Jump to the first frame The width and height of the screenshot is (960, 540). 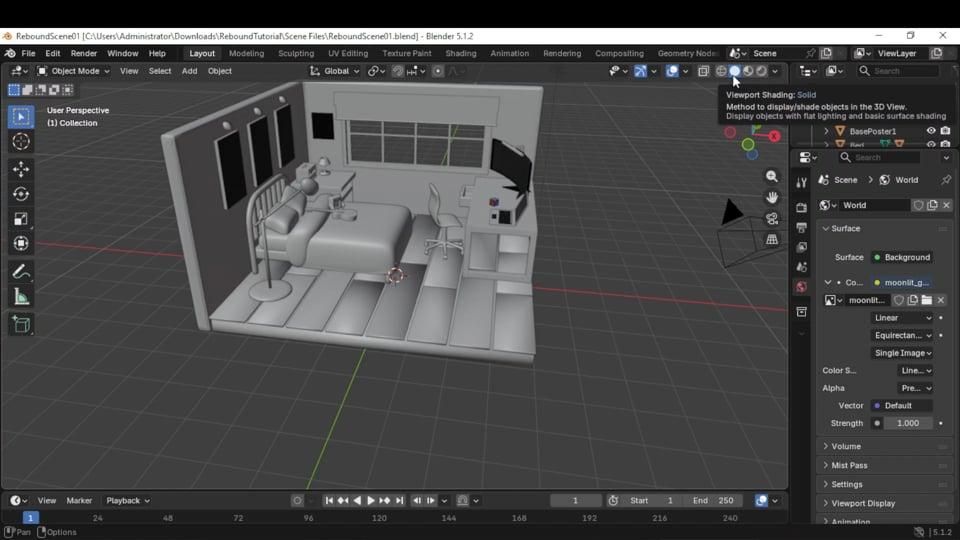329,500
